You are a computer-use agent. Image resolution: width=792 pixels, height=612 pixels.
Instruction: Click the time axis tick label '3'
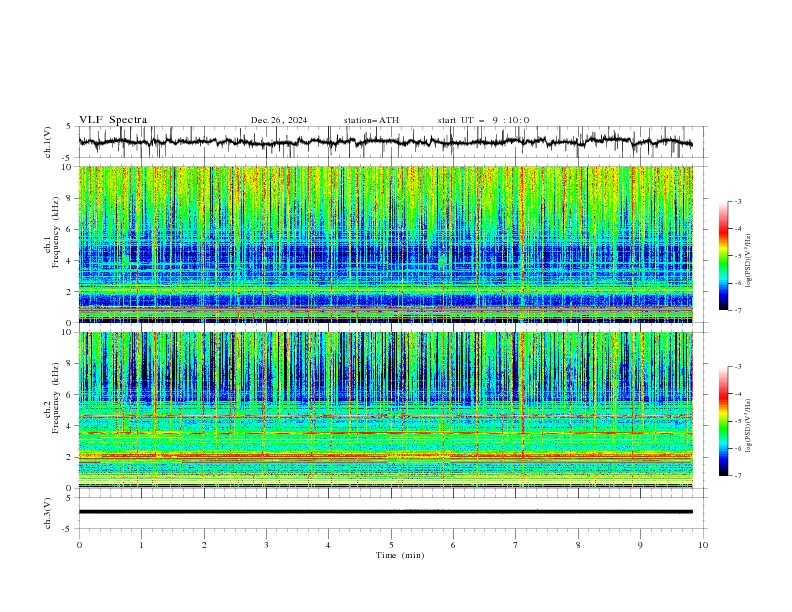click(266, 545)
